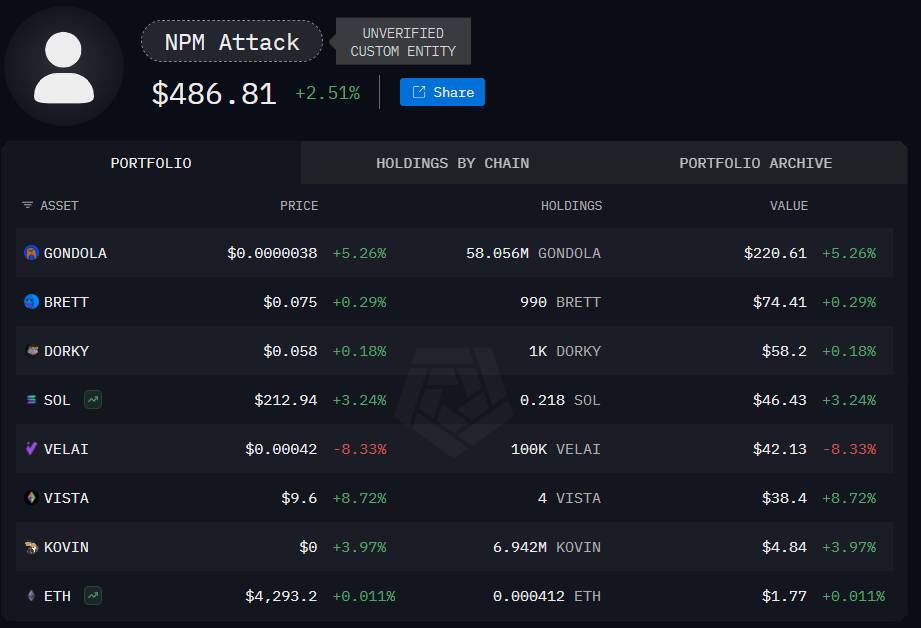Image resolution: width=921 pixels, height=628 pixels.
Task: Click the blue Share button
Action: tap(442, 92)
